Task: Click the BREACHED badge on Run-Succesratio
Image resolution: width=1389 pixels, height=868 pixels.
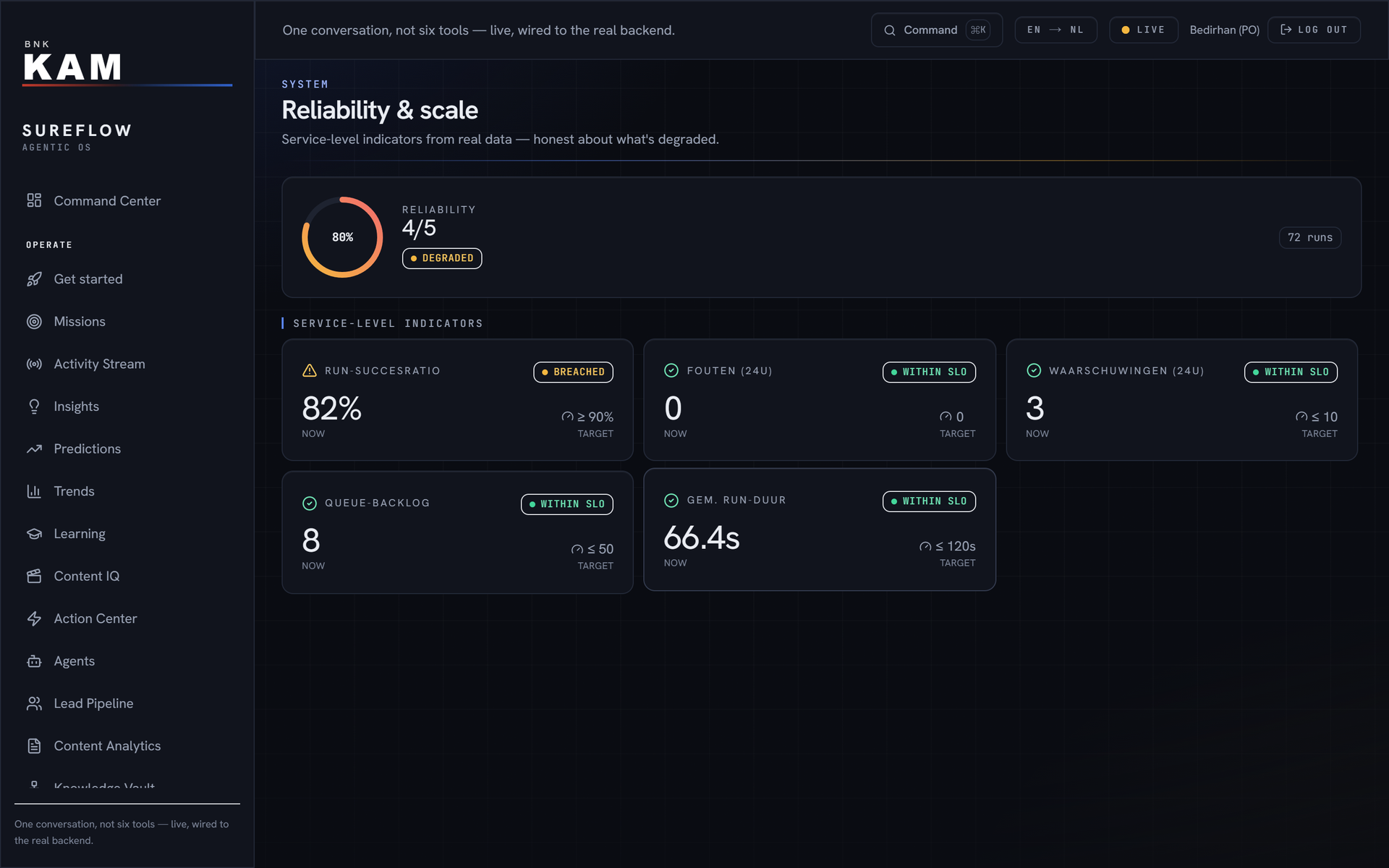Action: [x=573, y=372]
